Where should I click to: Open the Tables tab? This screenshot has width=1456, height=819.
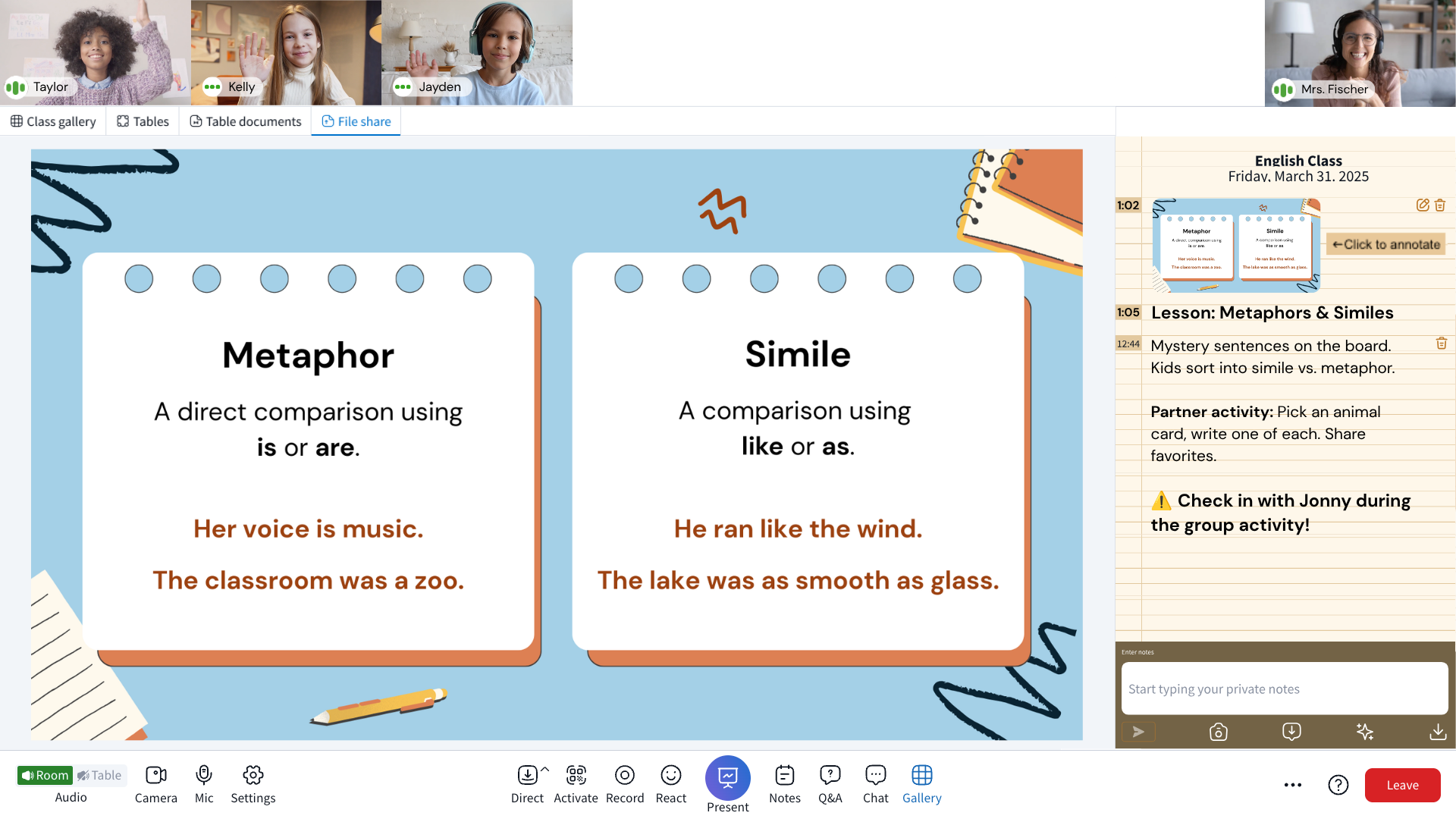(143, 121)
